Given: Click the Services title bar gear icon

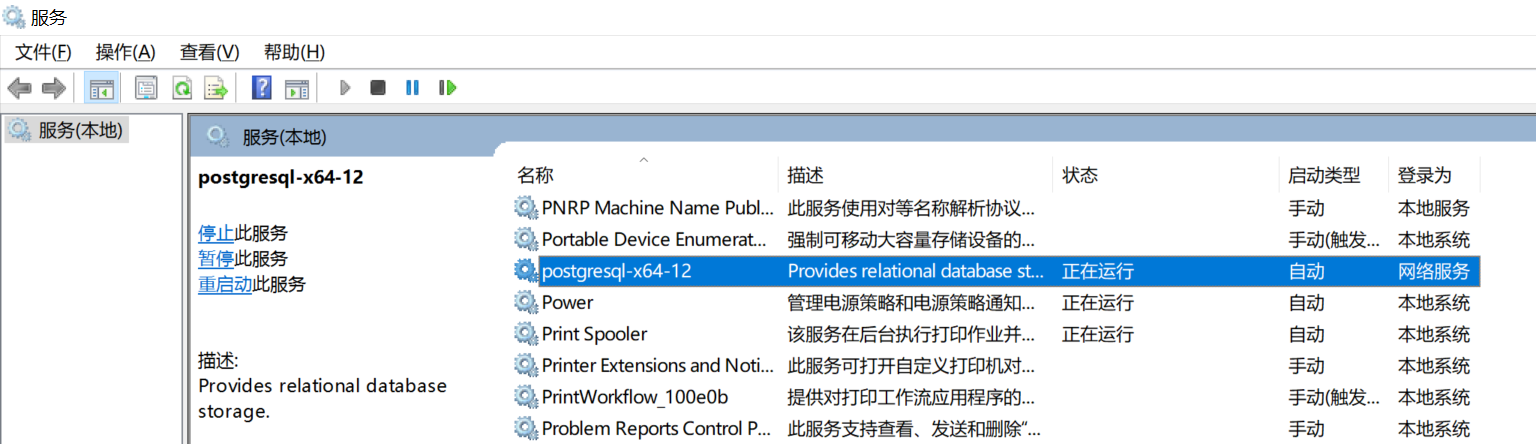Looking at the screenshot, I should (14, 17).
